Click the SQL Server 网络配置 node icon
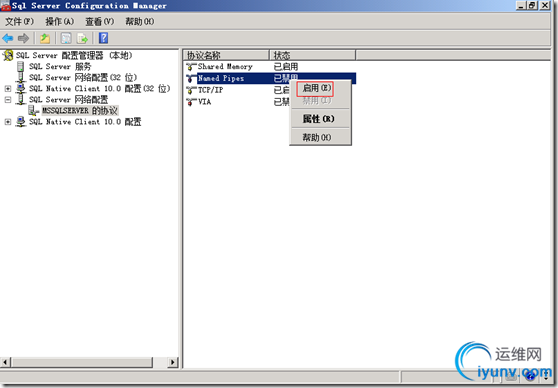The height and width of the screenshot is (388, 558). 21,99
